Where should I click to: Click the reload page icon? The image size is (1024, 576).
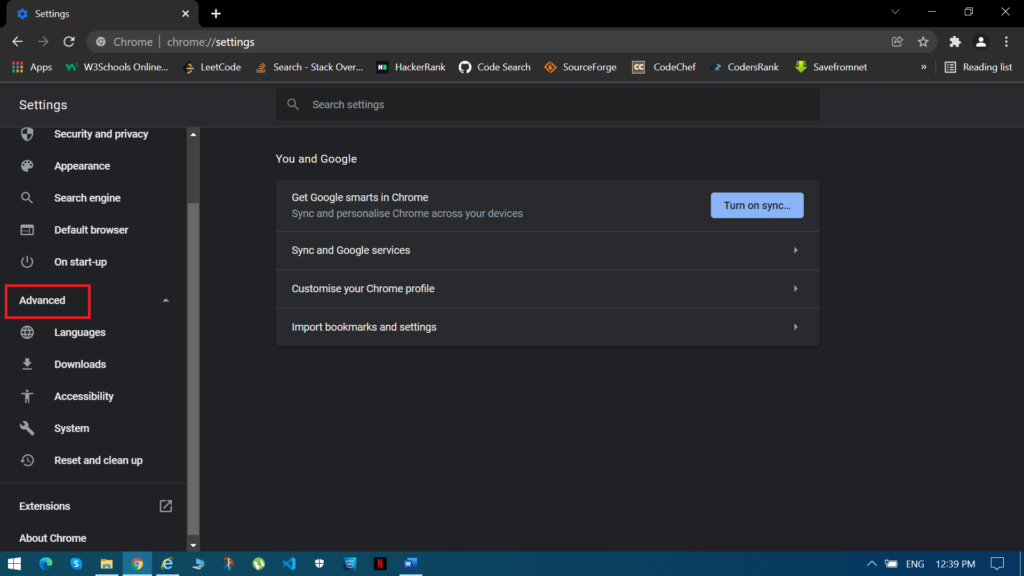coord(69,42)
